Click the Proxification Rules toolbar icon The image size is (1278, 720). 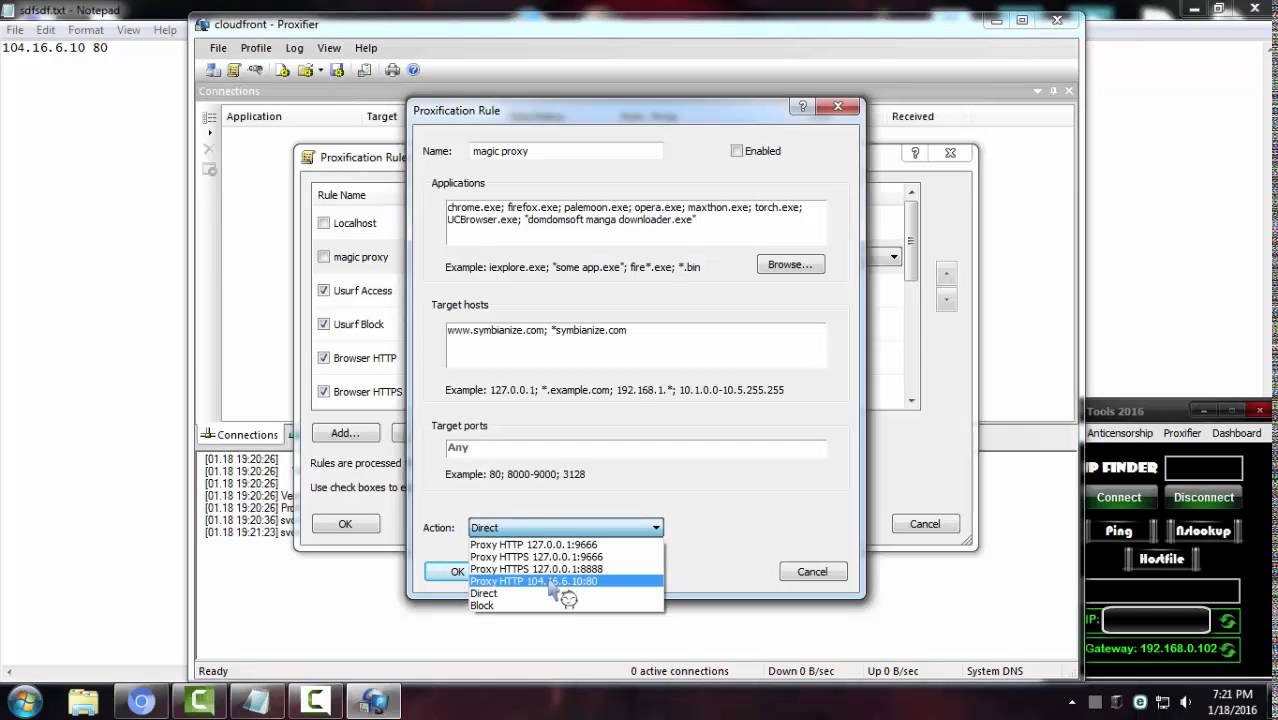pos(234,70)
